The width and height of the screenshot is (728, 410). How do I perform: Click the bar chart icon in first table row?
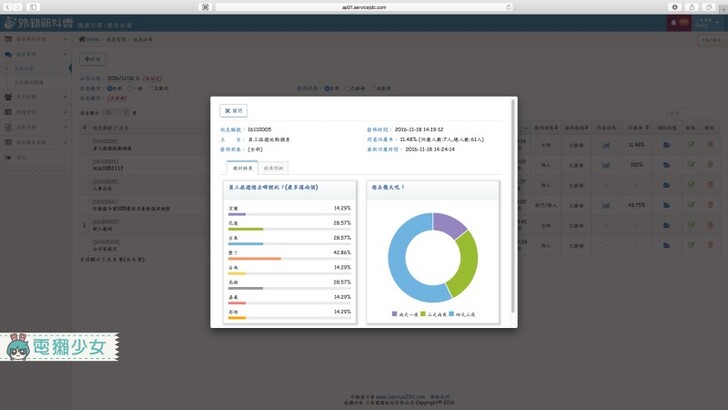coord(606,146)
